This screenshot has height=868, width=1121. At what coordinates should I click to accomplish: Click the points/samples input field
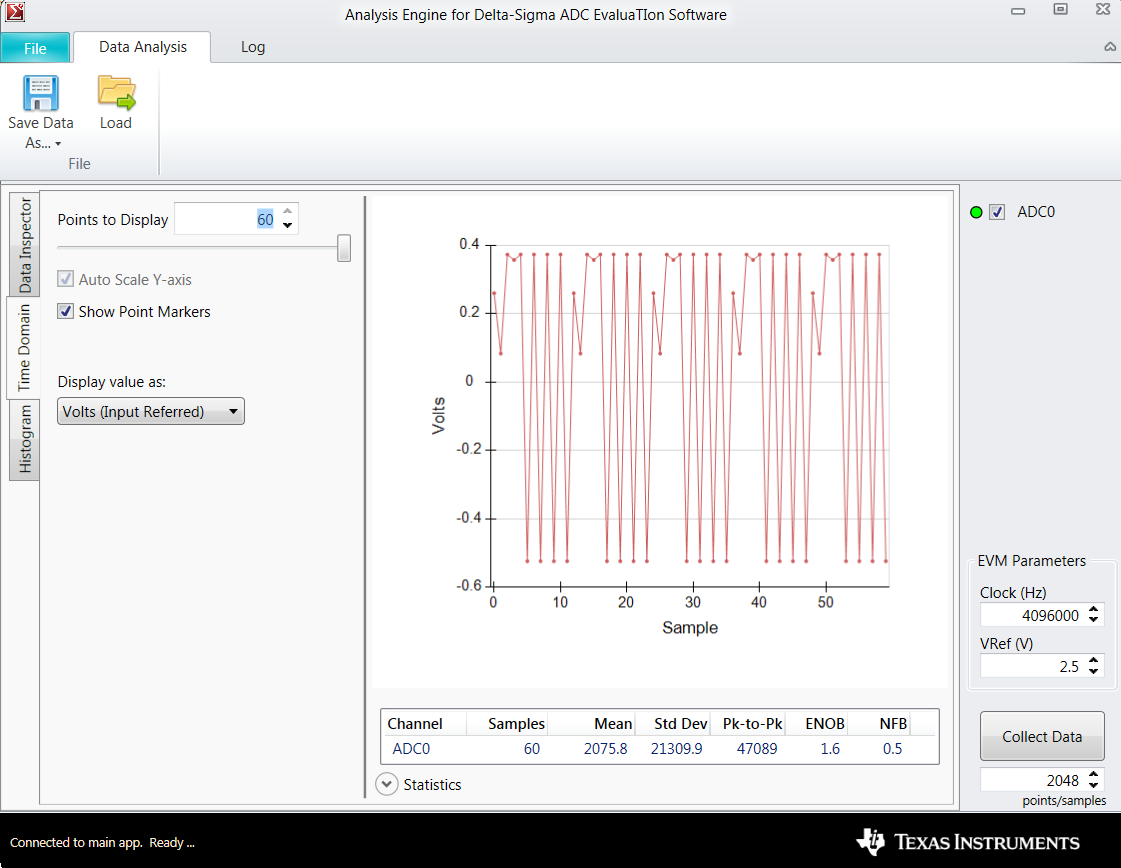[x=1033, y=780]
